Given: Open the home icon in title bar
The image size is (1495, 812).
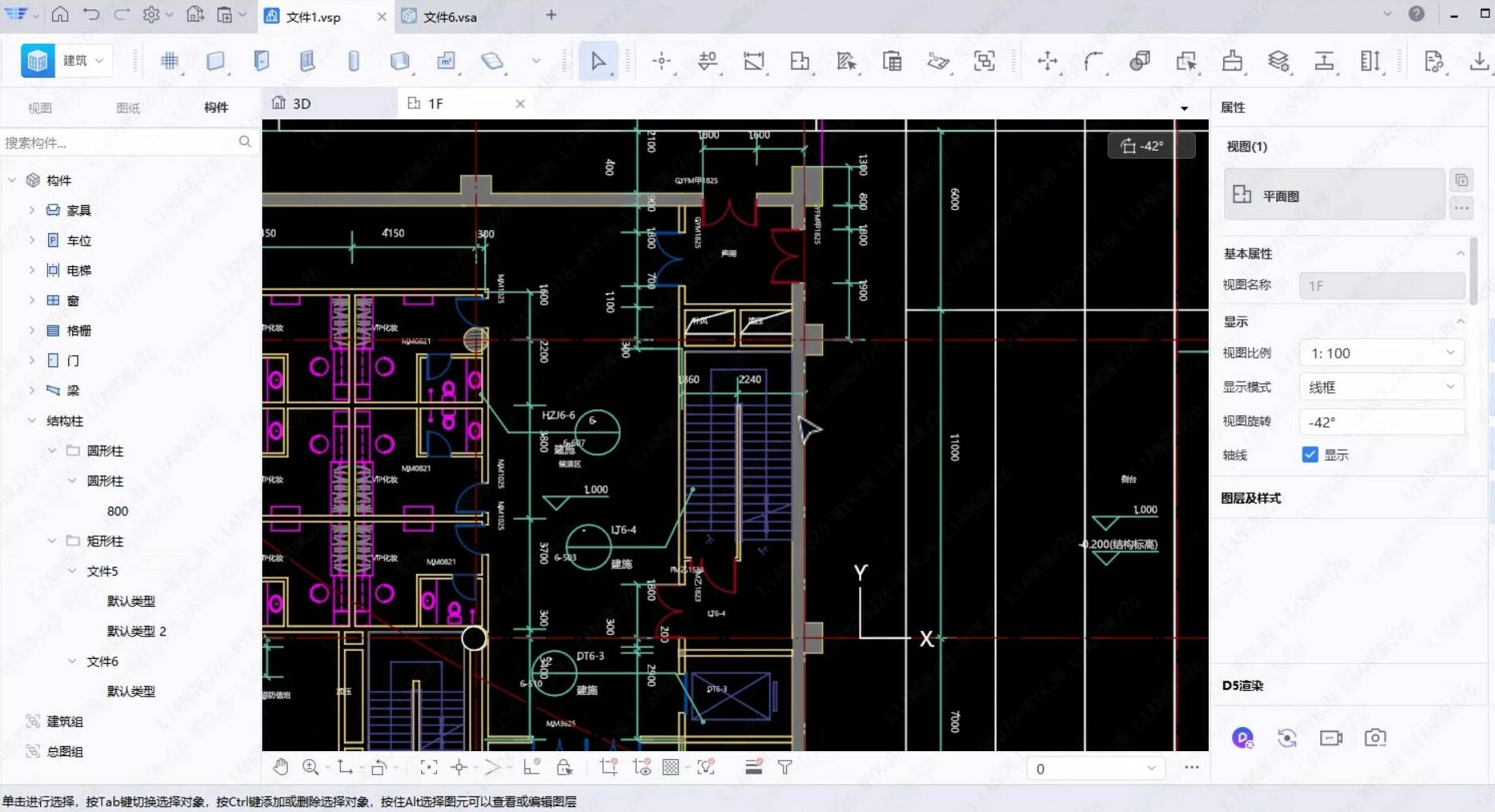Looking at the screenshot, I should point(60,14).
